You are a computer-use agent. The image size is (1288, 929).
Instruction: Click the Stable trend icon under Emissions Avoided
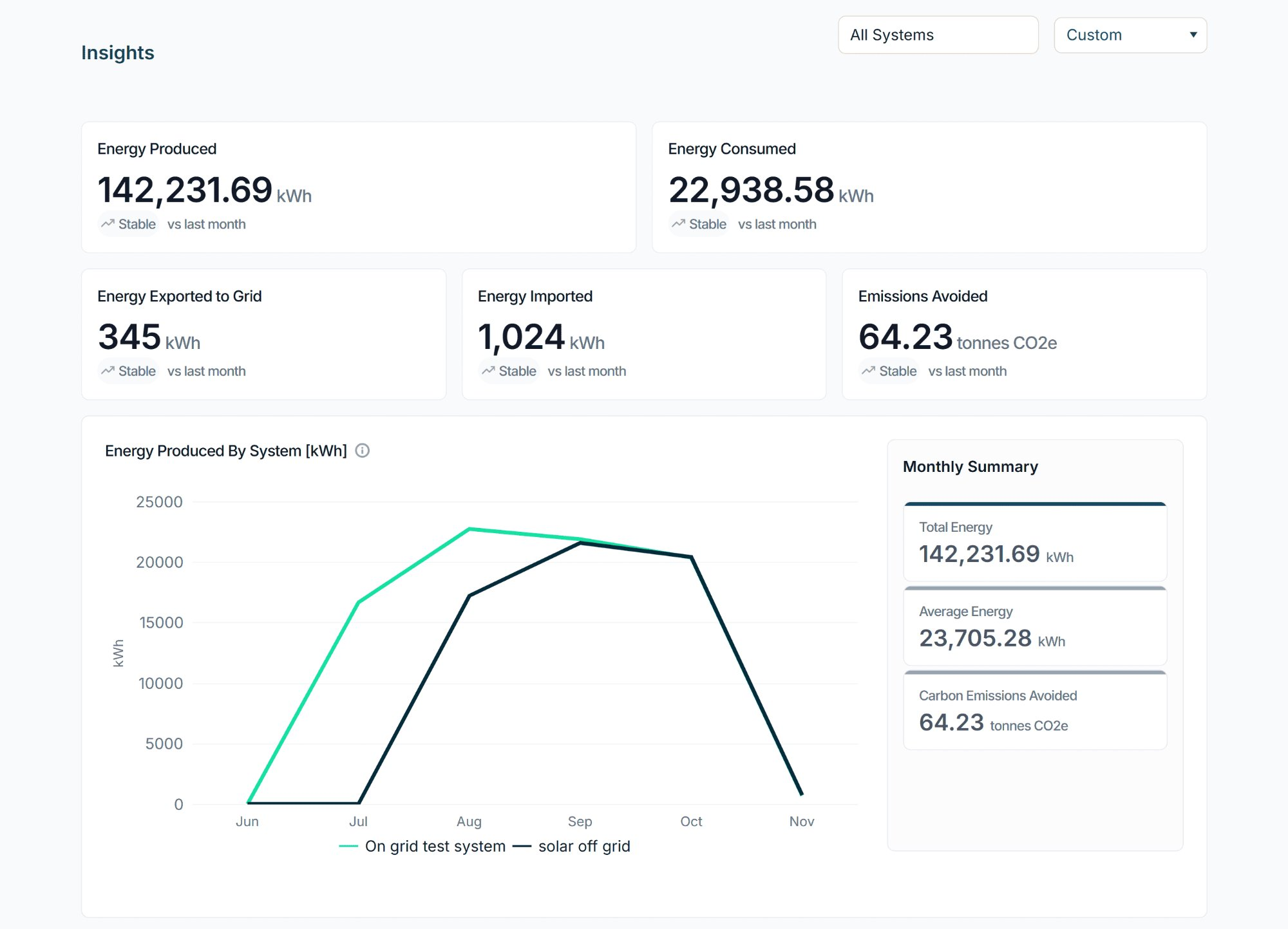867,370
